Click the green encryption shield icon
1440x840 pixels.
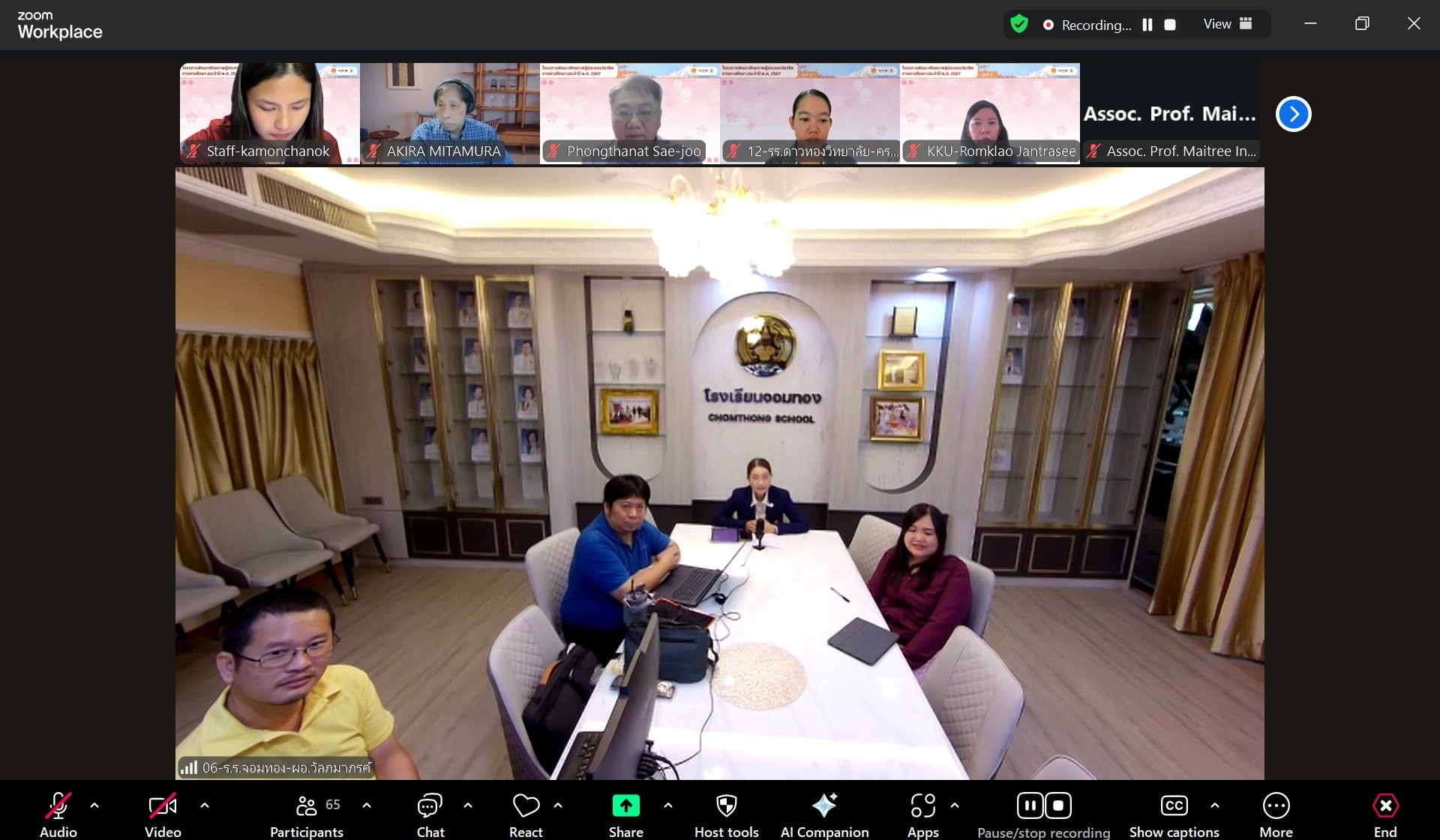click(1019, 24)
